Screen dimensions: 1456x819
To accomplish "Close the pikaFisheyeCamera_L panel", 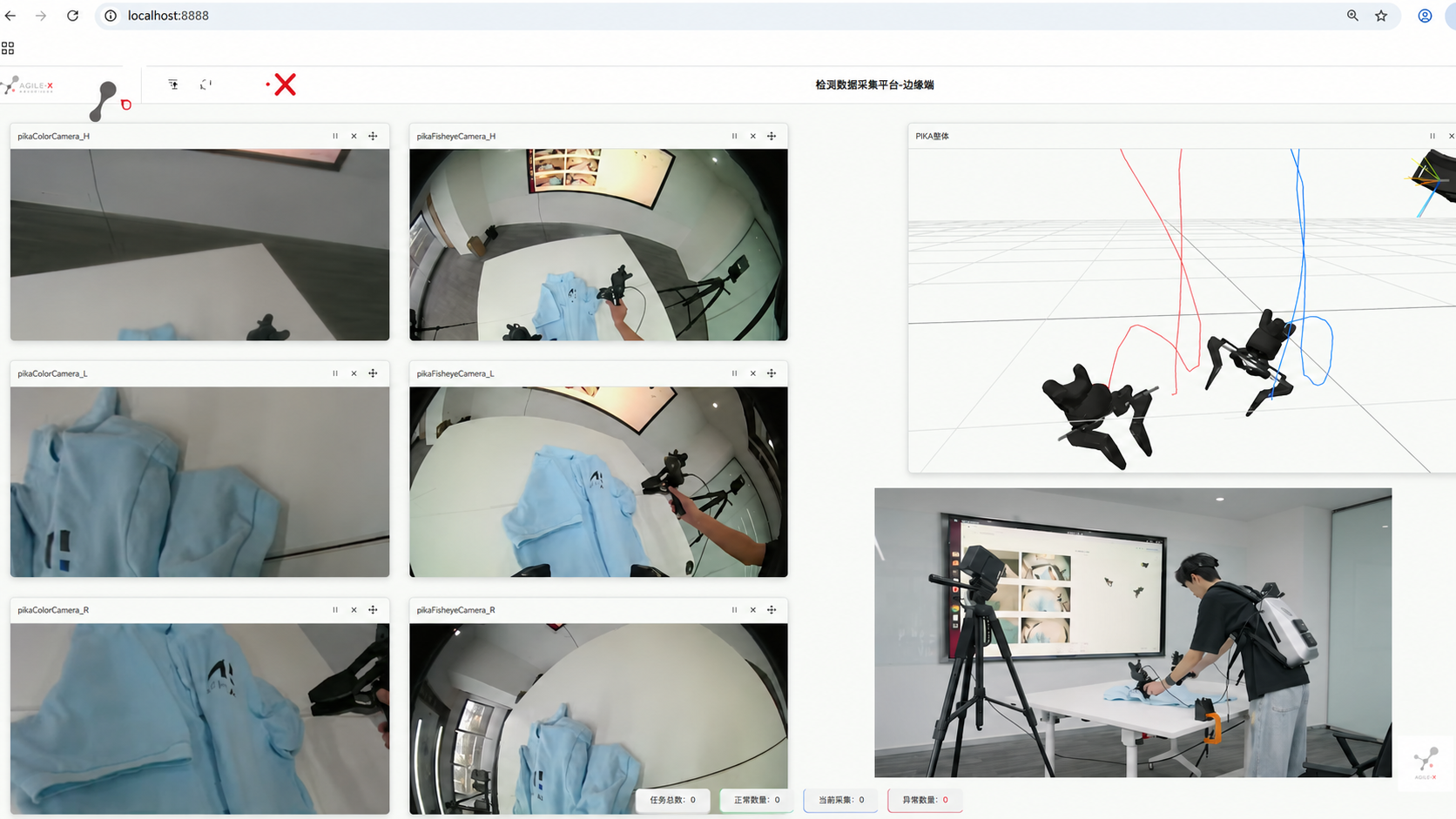I will [x=753, y=373].
